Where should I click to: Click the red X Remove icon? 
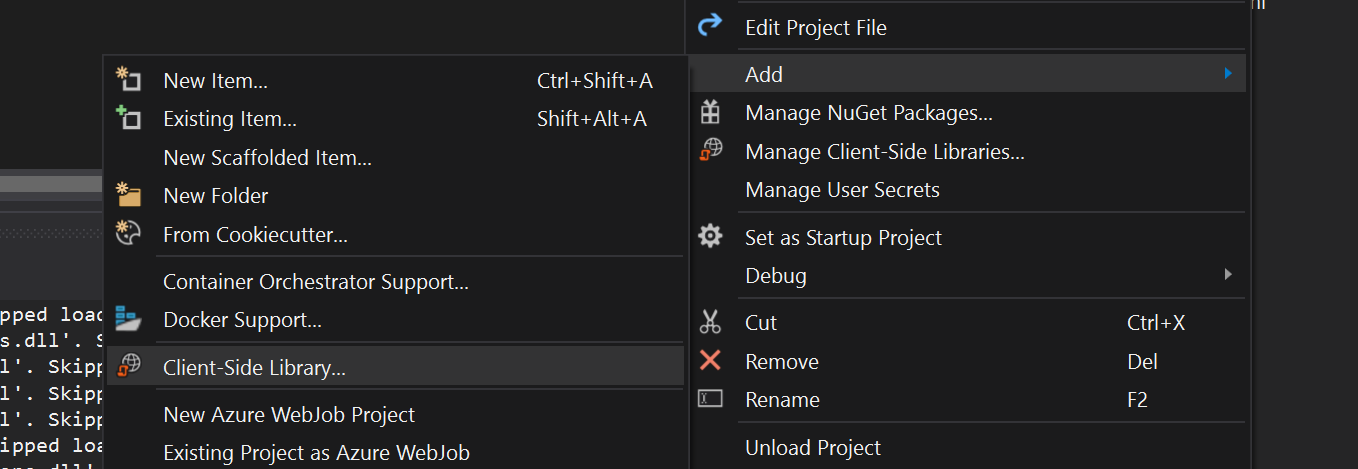point(709,361)
